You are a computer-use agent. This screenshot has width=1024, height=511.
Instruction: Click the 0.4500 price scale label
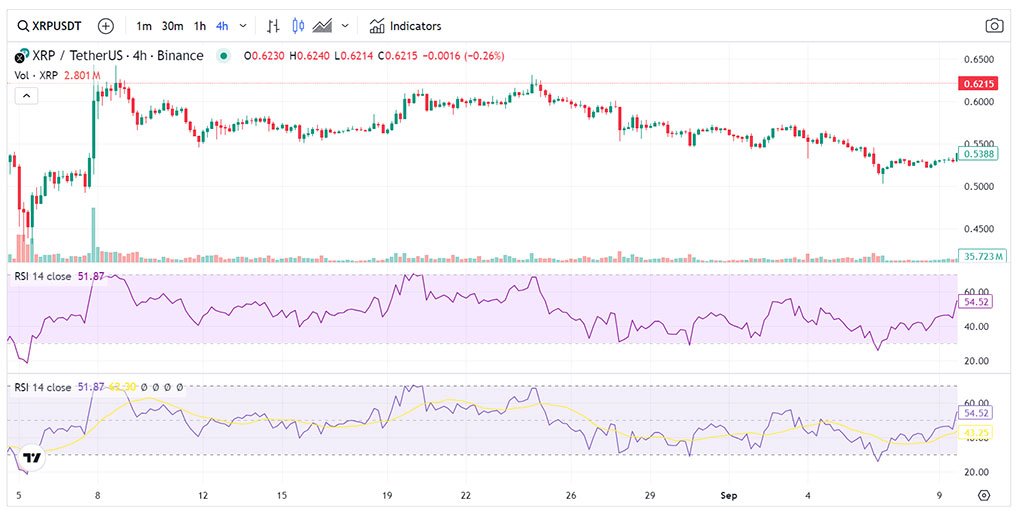coord(978,229)
